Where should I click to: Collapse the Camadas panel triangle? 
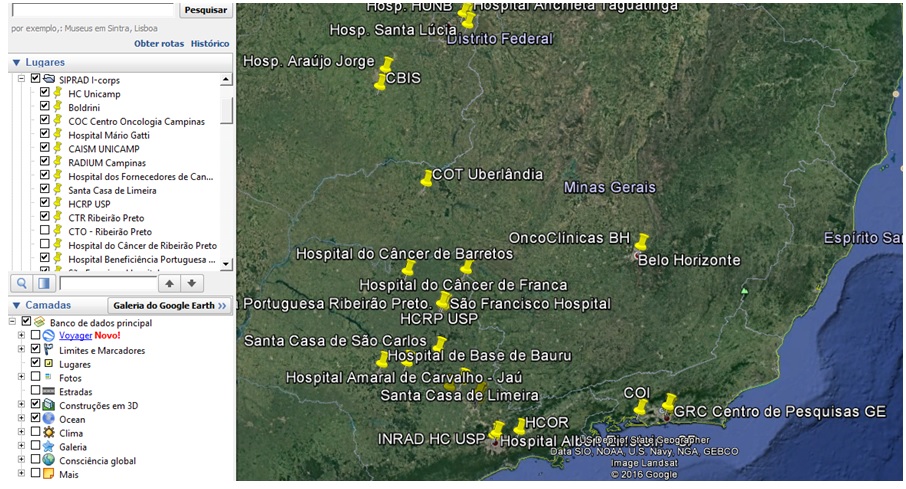coord(16,305)
